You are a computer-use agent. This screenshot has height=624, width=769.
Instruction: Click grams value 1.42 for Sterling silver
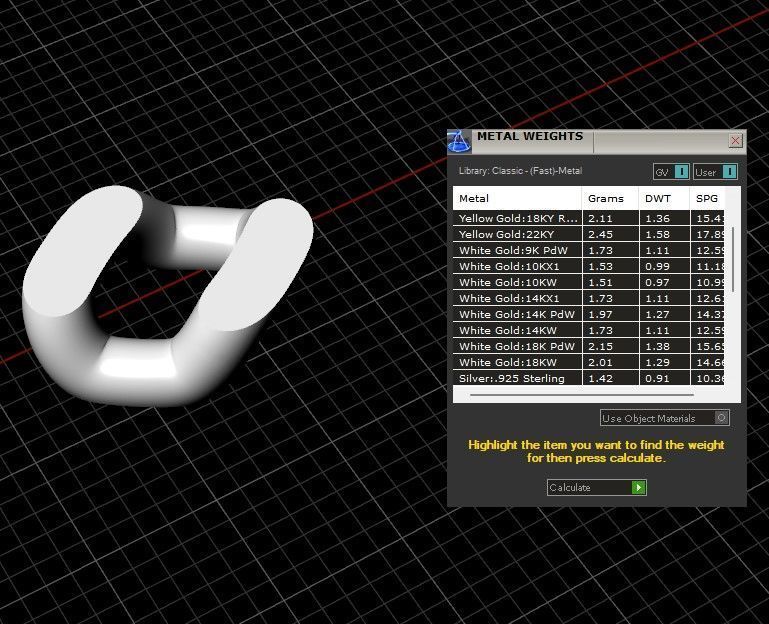coord(600,379)
